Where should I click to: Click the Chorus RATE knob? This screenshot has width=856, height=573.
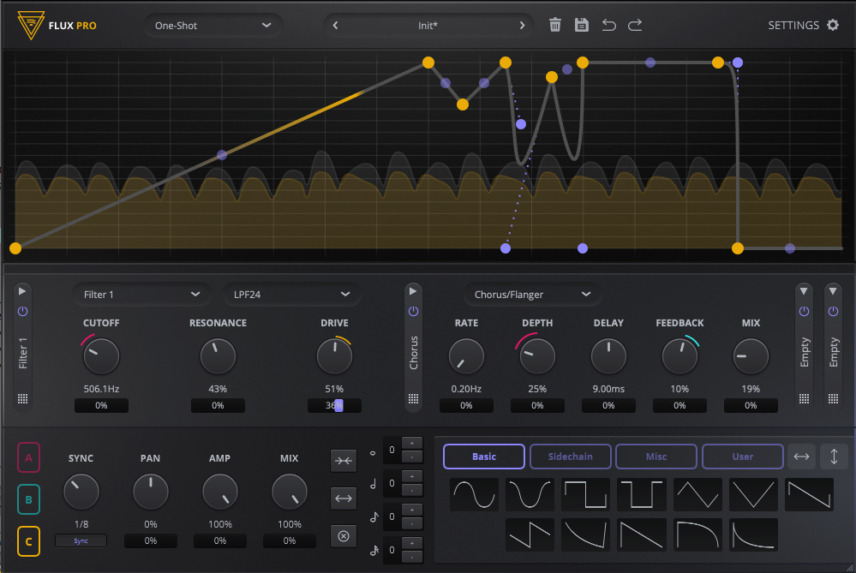(x=466, y=356)
